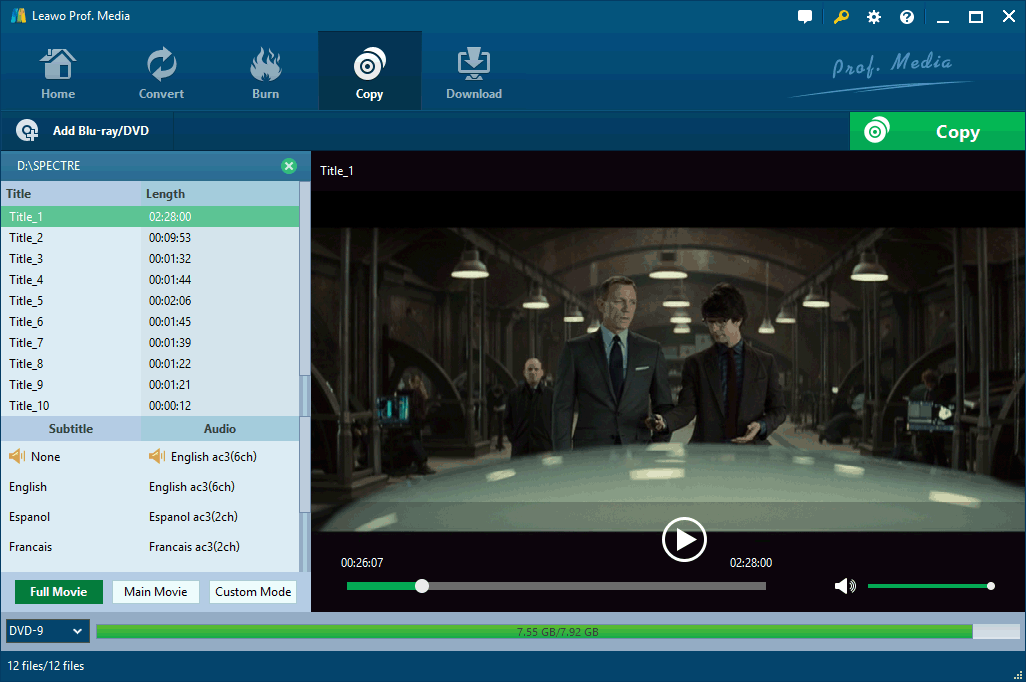The image size is (1026, 682).
Task: Select Title_3 in the title list
Action: point(150,259)
